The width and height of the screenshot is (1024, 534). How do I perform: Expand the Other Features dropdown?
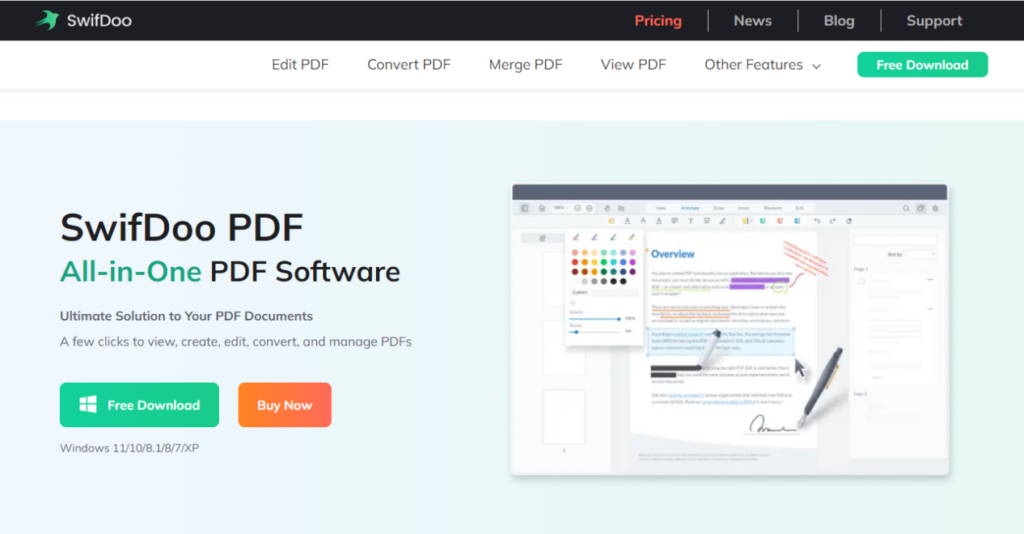[754, 65]
